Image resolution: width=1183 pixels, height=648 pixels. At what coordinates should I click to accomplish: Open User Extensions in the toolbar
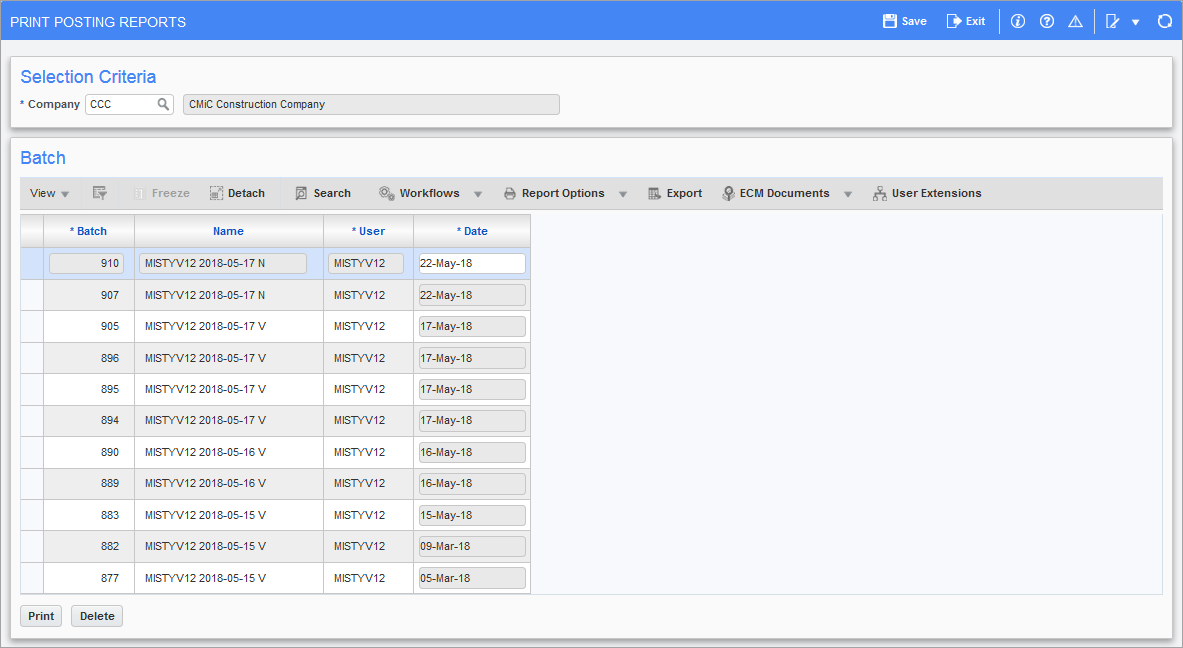(927, 193)
